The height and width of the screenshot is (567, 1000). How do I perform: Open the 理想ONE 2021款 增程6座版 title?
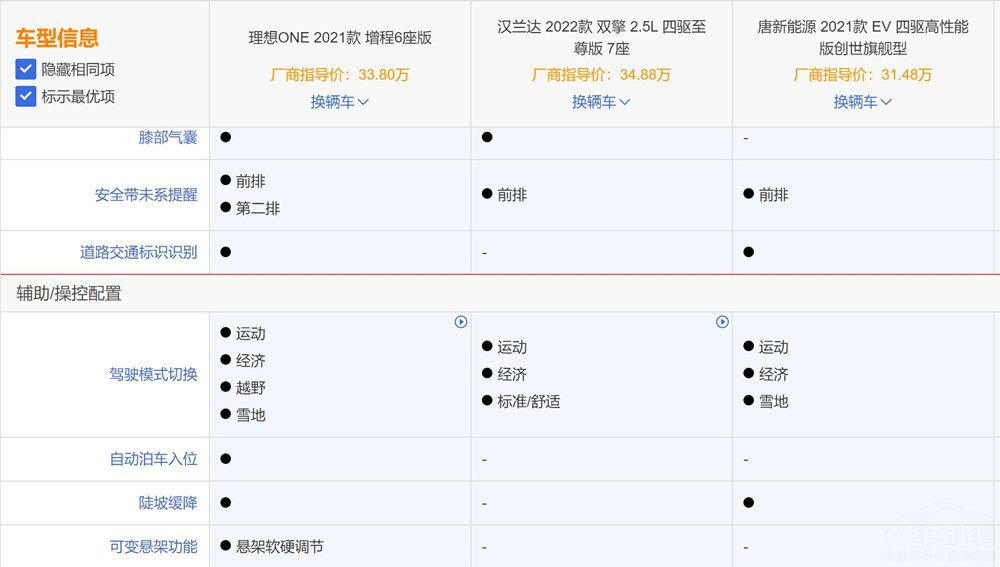[x=340, y=39]
